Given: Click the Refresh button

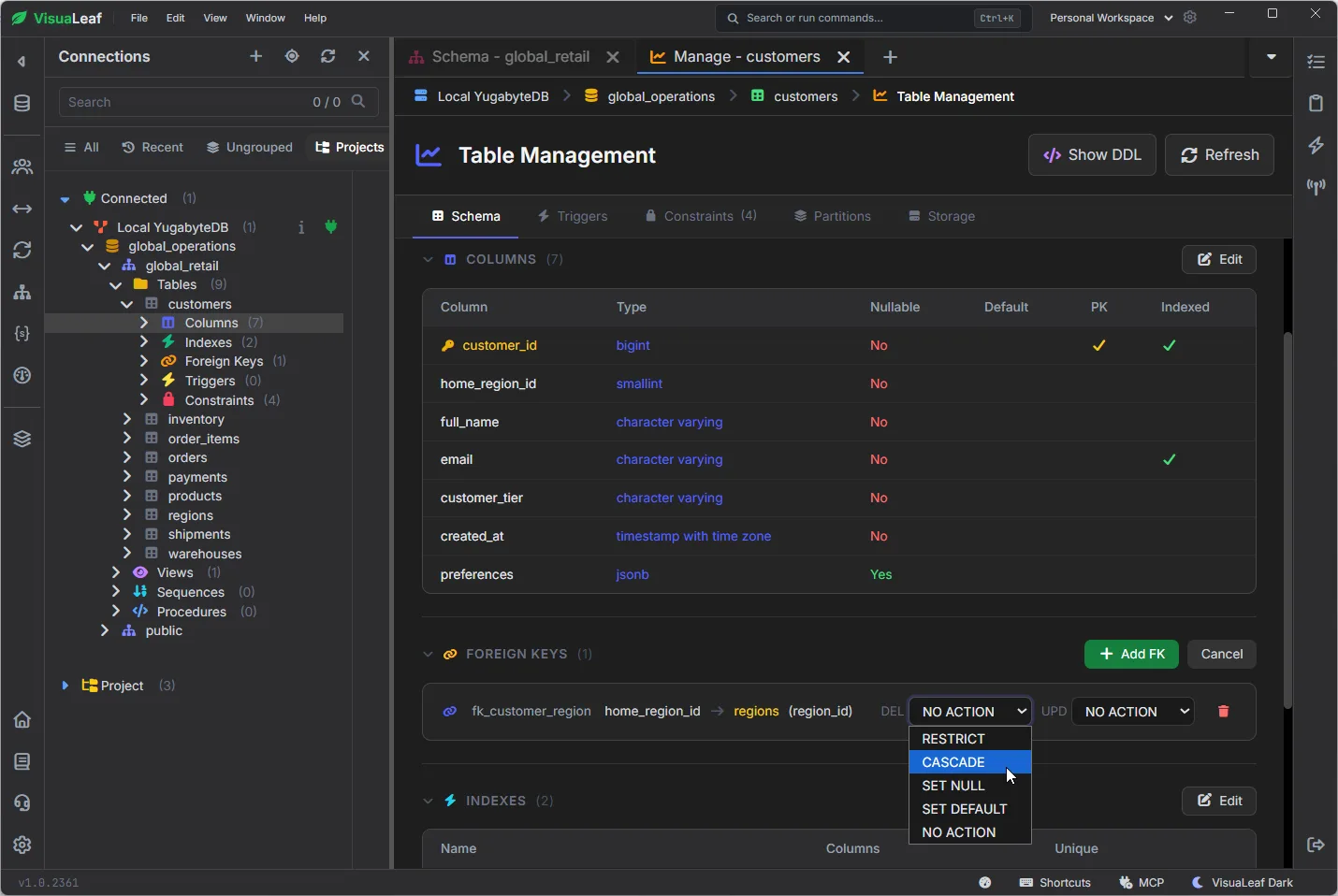Looking at the screenshot, I should [x=1219, y=155].
